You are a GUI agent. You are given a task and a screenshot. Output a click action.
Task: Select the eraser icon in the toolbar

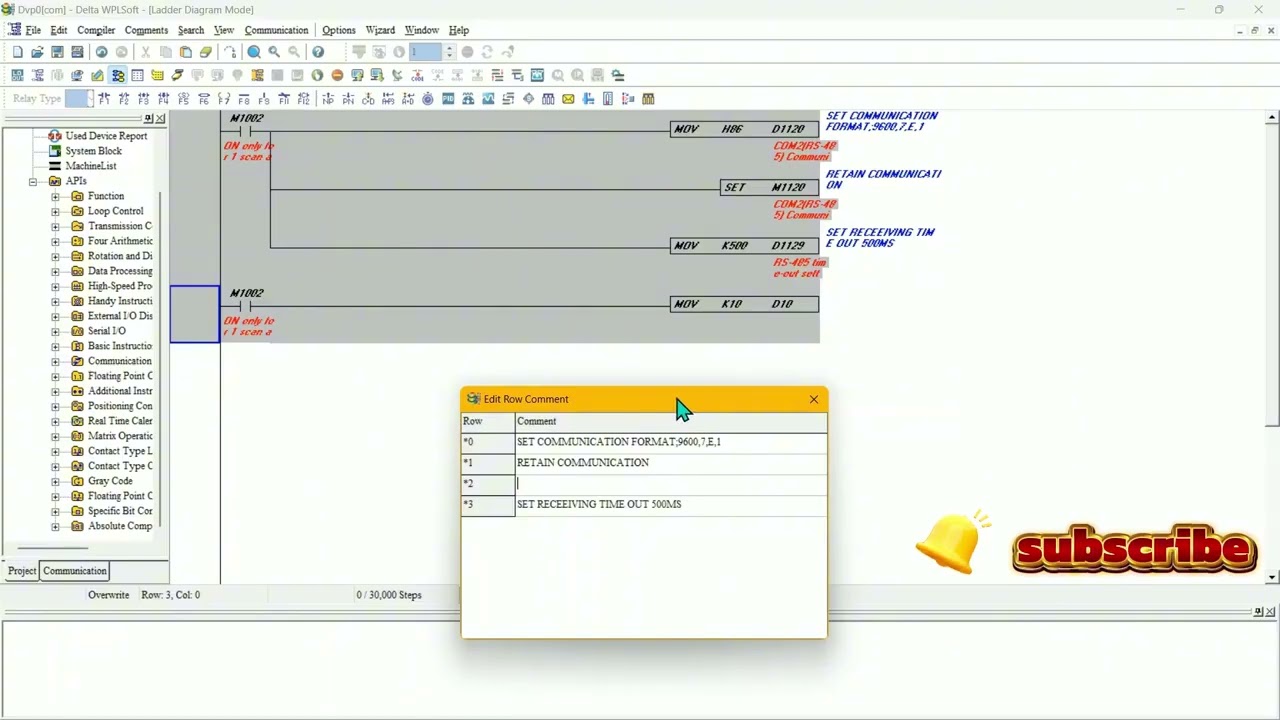coord(205,52)
